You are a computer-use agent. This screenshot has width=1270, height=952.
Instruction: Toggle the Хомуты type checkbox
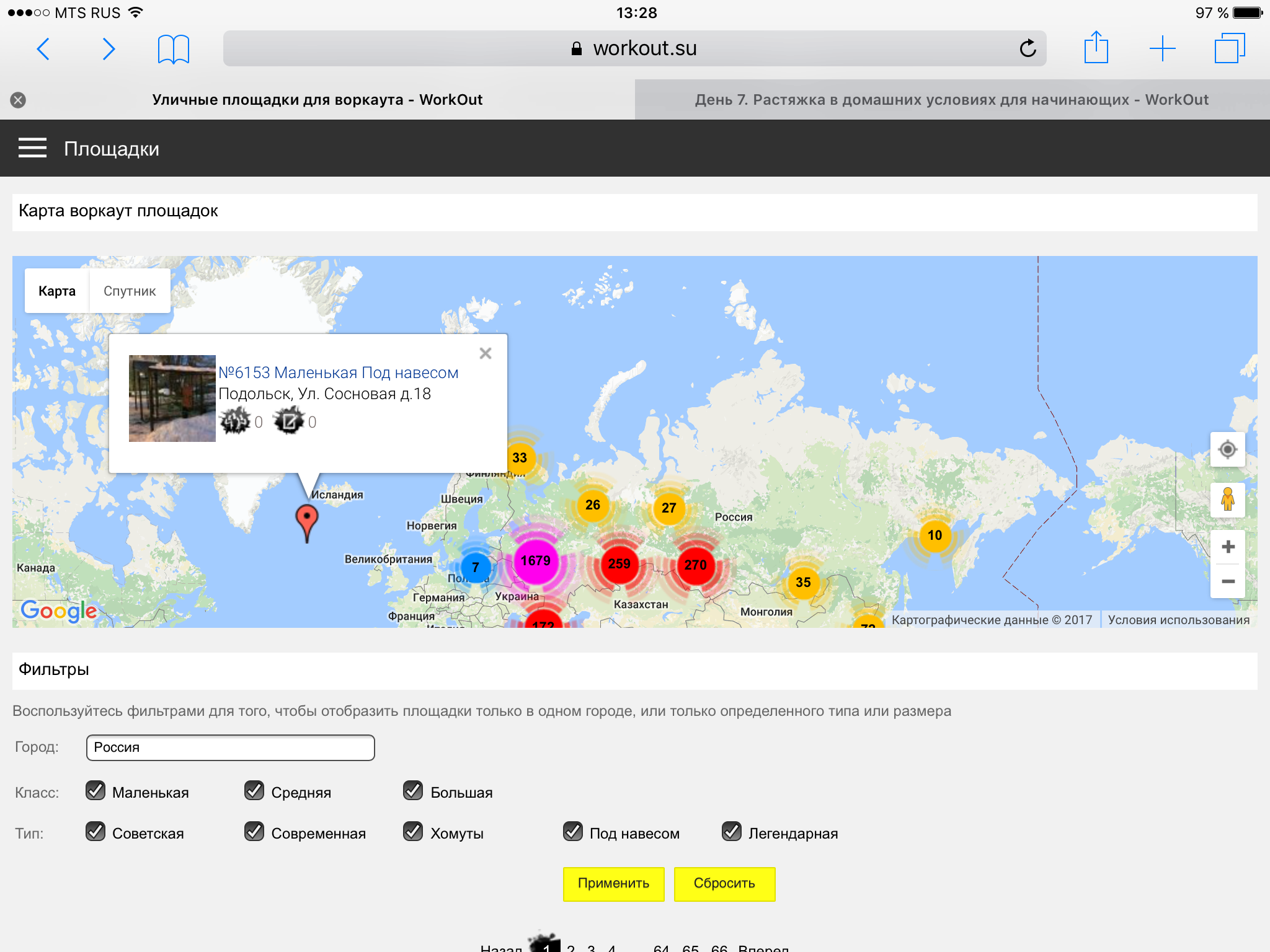point(413,832)
